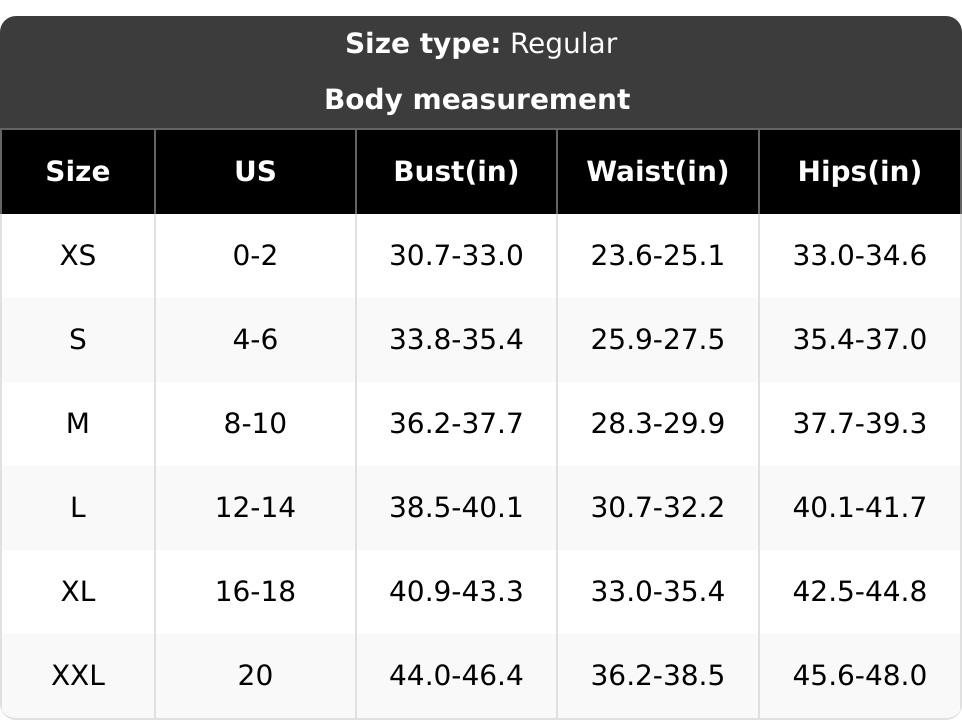Click bust value 36.2-37.7
The width and height of the screenshot is (962, 720).
click(456, 424)
